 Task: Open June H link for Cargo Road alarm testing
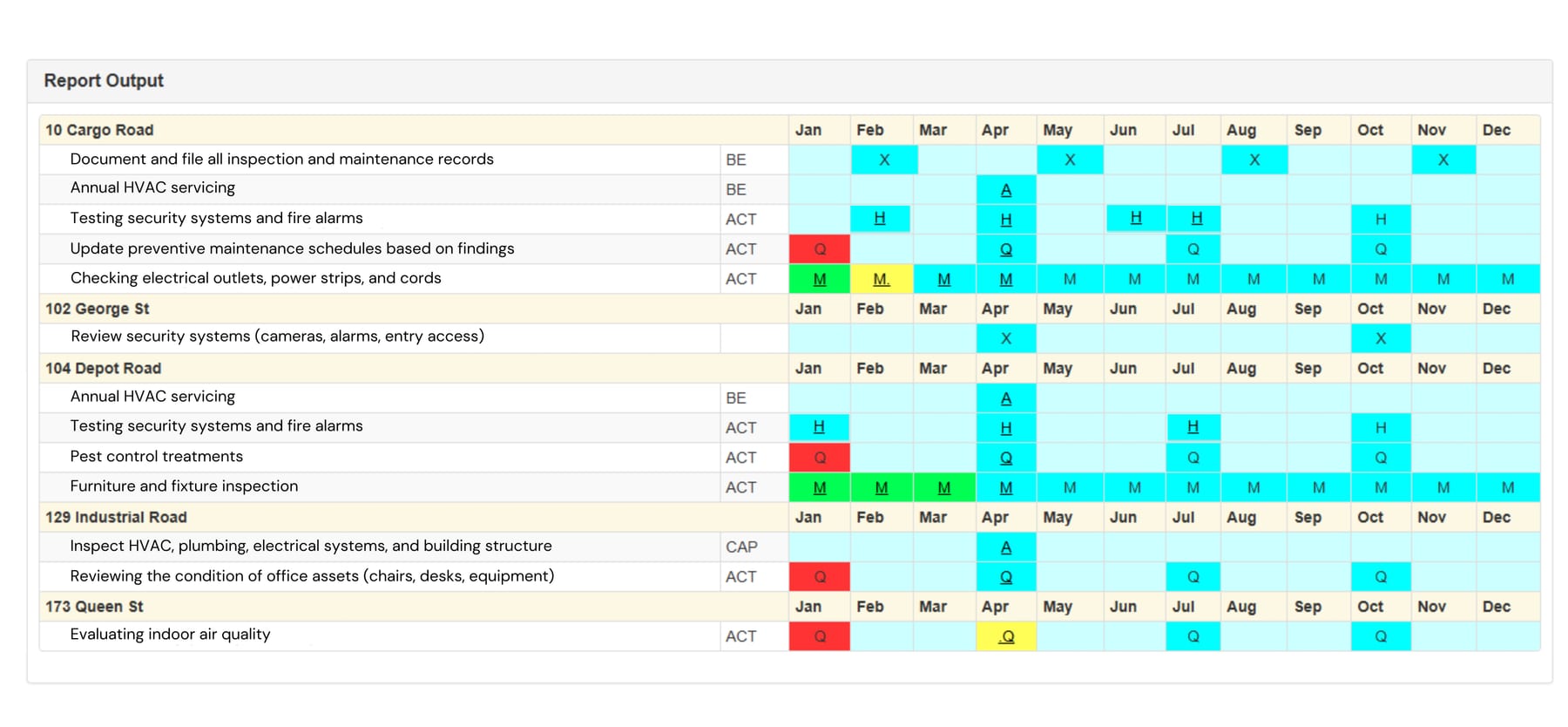click(1136, 218)
